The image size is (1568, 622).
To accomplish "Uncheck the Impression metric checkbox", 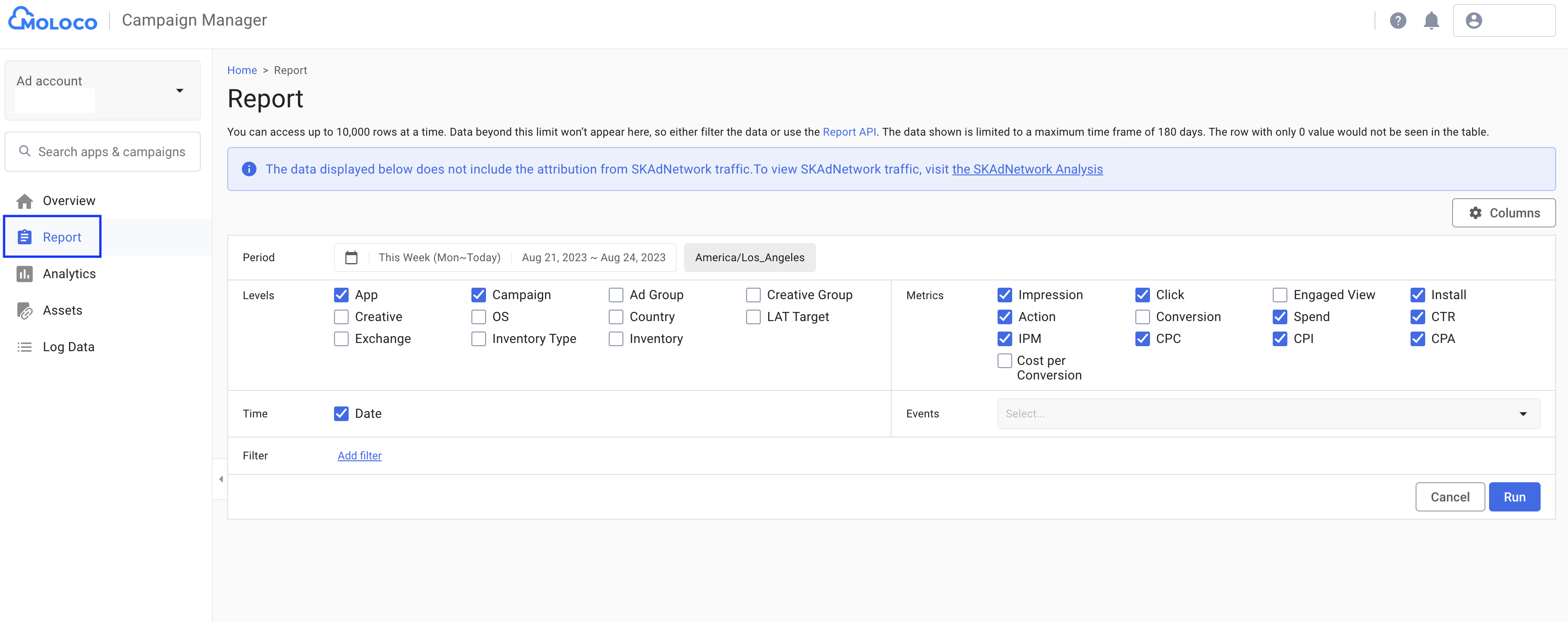I will (x=1004, y=295).
